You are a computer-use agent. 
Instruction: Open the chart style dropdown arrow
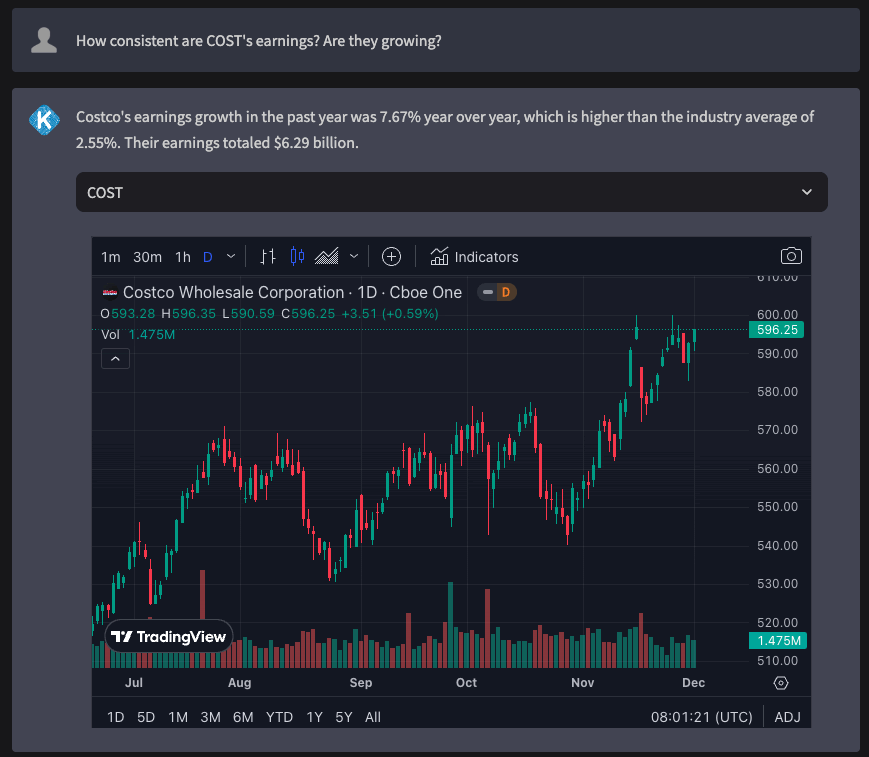353,257
